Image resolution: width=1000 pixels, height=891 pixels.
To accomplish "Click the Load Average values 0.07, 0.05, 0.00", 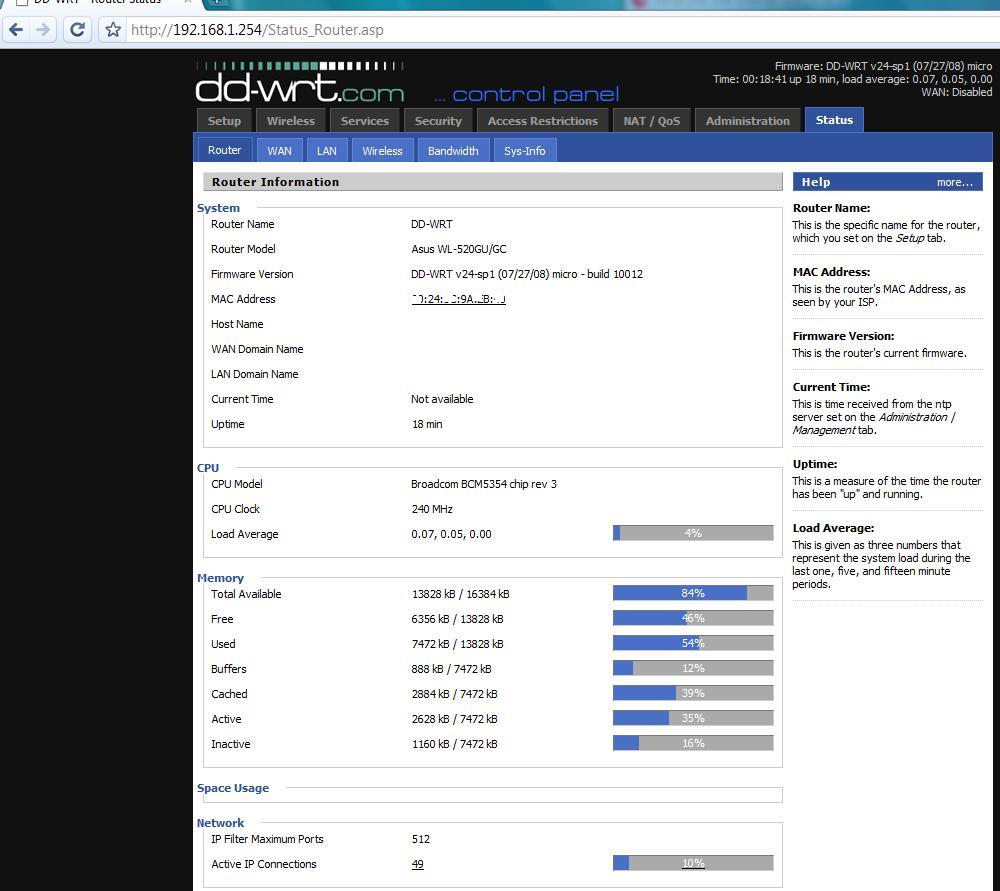I will [451, 534].
